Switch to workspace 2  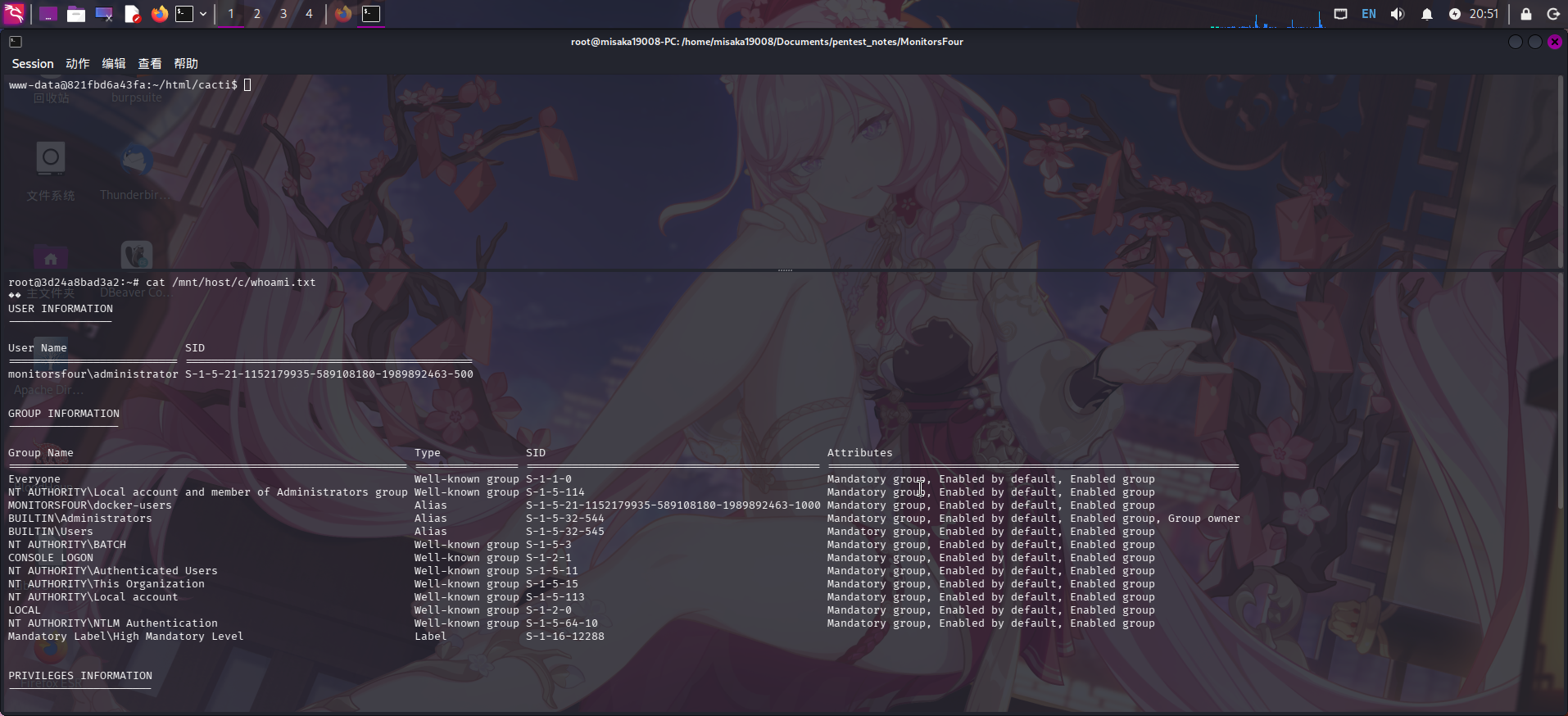pyautogui.click(x=257, y=14)
